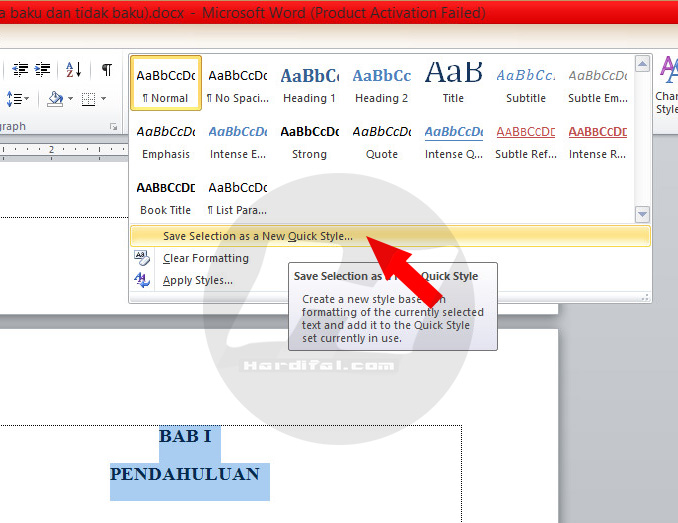Choose Save Selection as a New Quick Style
This screenshot has width=678, height=523.
point(390,236)
